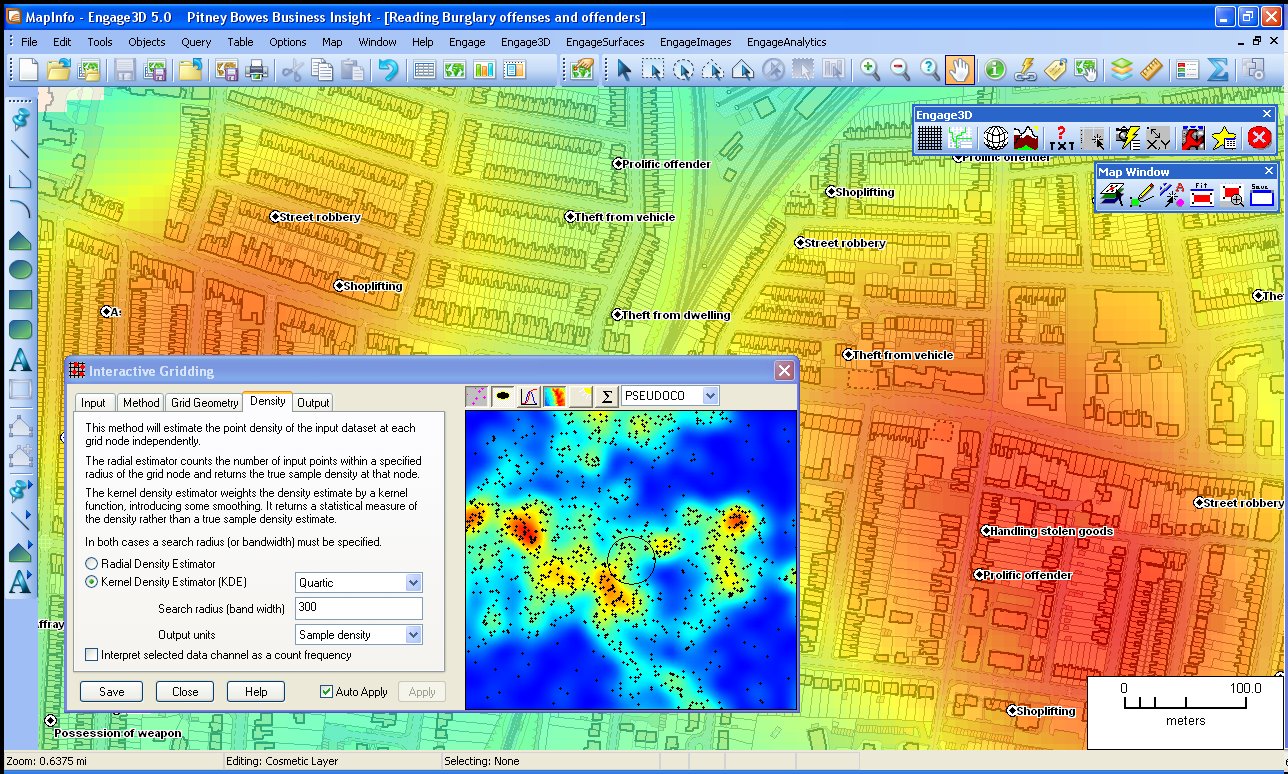Image resolution: width=1288 pixels, height=774 pixels.
Task: Click the TXT labeling icon in Engage3D toolbar
Action: (1061, 140)
